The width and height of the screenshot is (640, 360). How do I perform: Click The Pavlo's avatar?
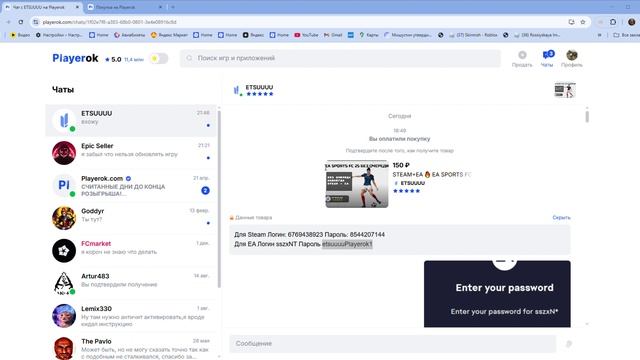click(x=64, y=348)
